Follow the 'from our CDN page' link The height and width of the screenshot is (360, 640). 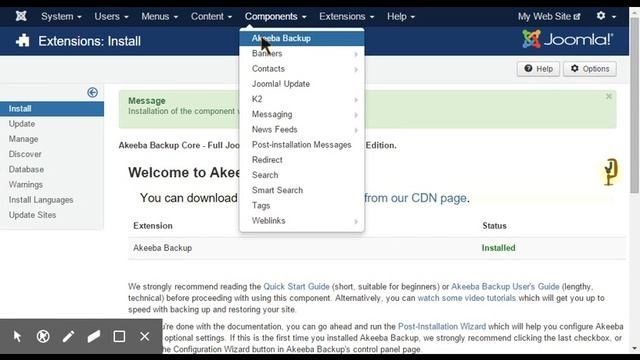coord(415,198)
